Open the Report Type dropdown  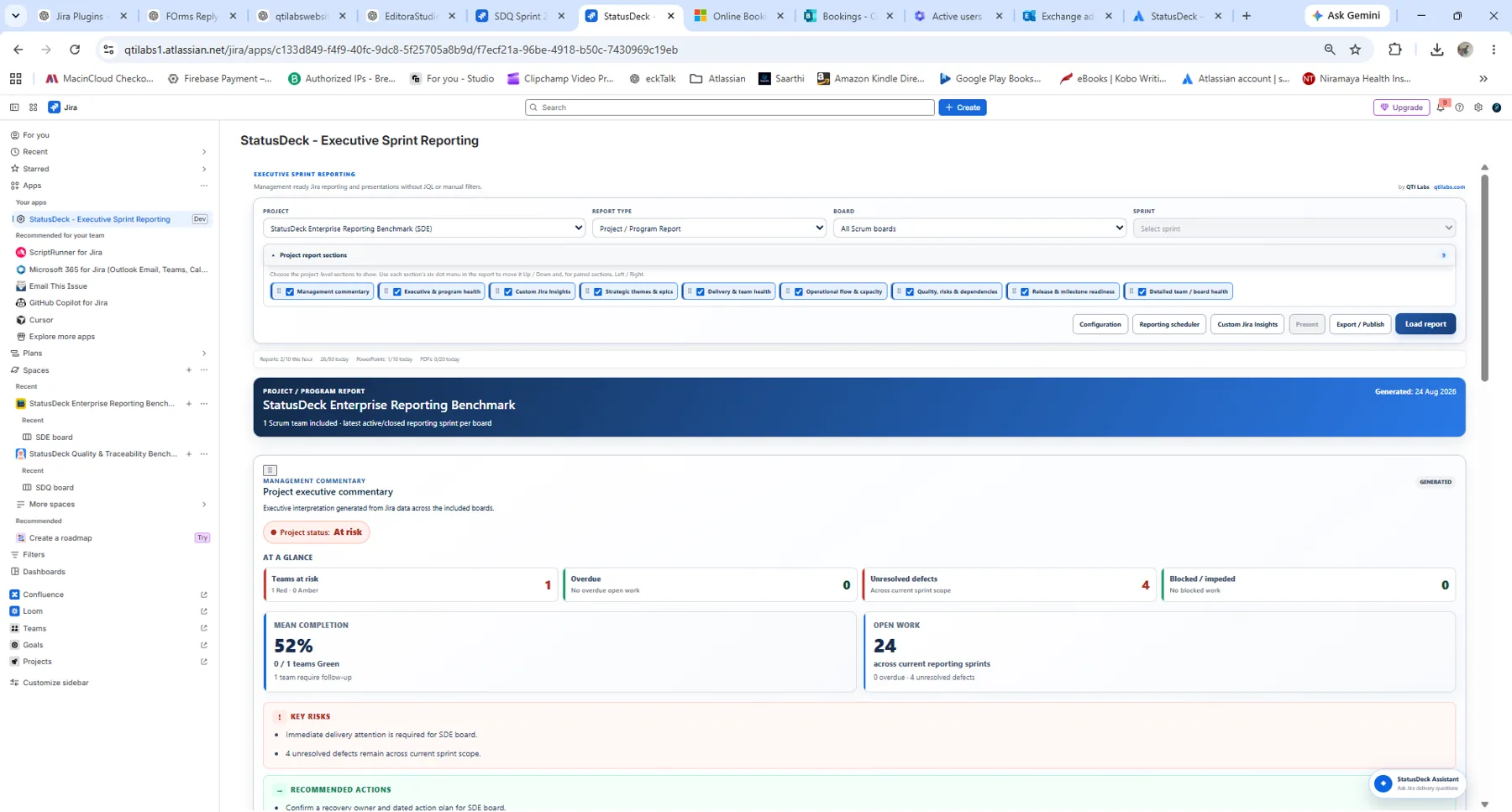tap(709, 228)
